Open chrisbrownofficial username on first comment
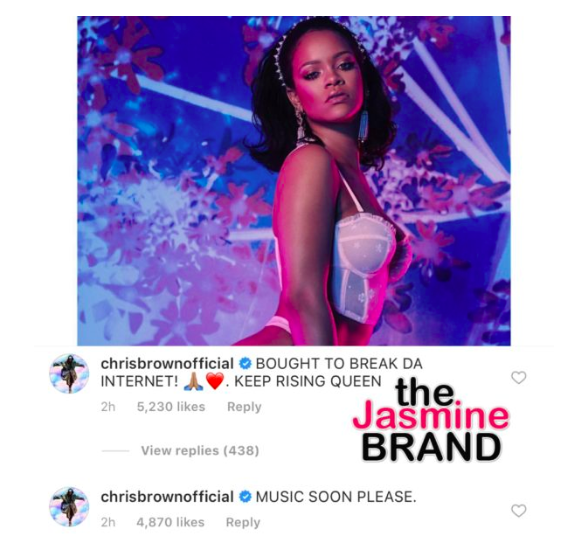 pos(167,364)
